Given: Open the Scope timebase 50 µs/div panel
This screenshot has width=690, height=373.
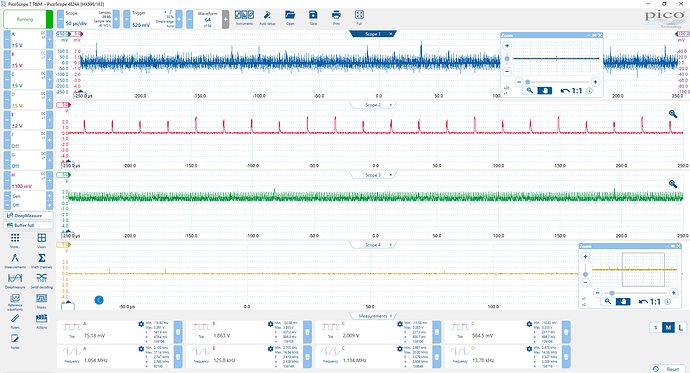Looking at the screenshot, I should (88, 19).
